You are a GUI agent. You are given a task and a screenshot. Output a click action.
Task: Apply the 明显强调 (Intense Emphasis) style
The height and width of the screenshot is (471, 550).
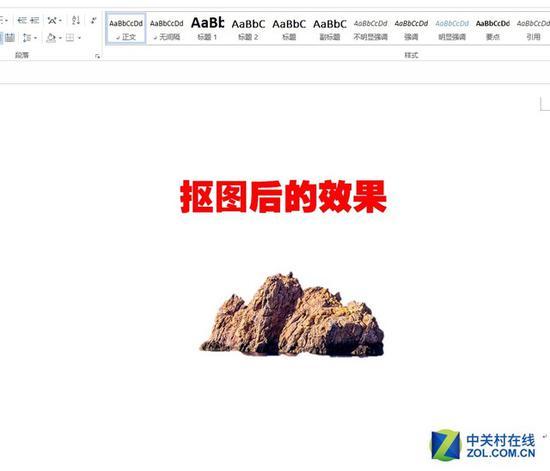point(452,29)
